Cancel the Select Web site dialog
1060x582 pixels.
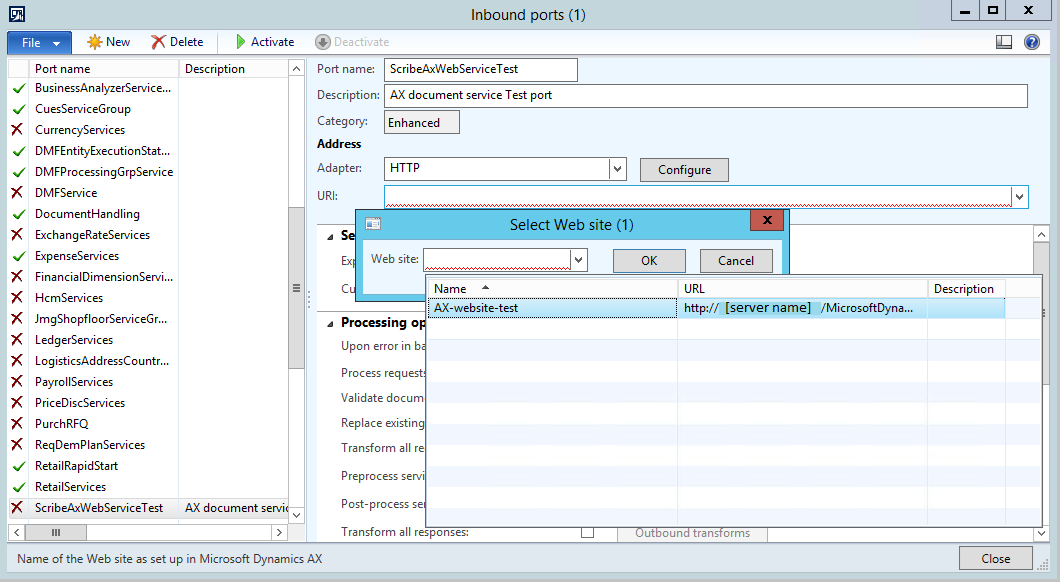(x=736, y=261)
